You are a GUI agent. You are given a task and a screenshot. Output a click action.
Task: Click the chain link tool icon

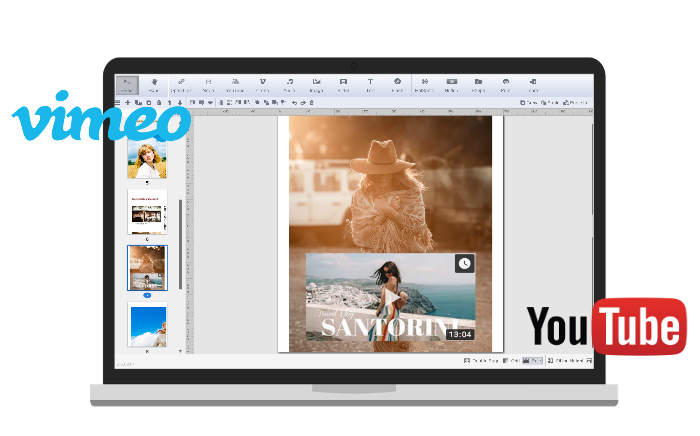click(x=182, y=84)
